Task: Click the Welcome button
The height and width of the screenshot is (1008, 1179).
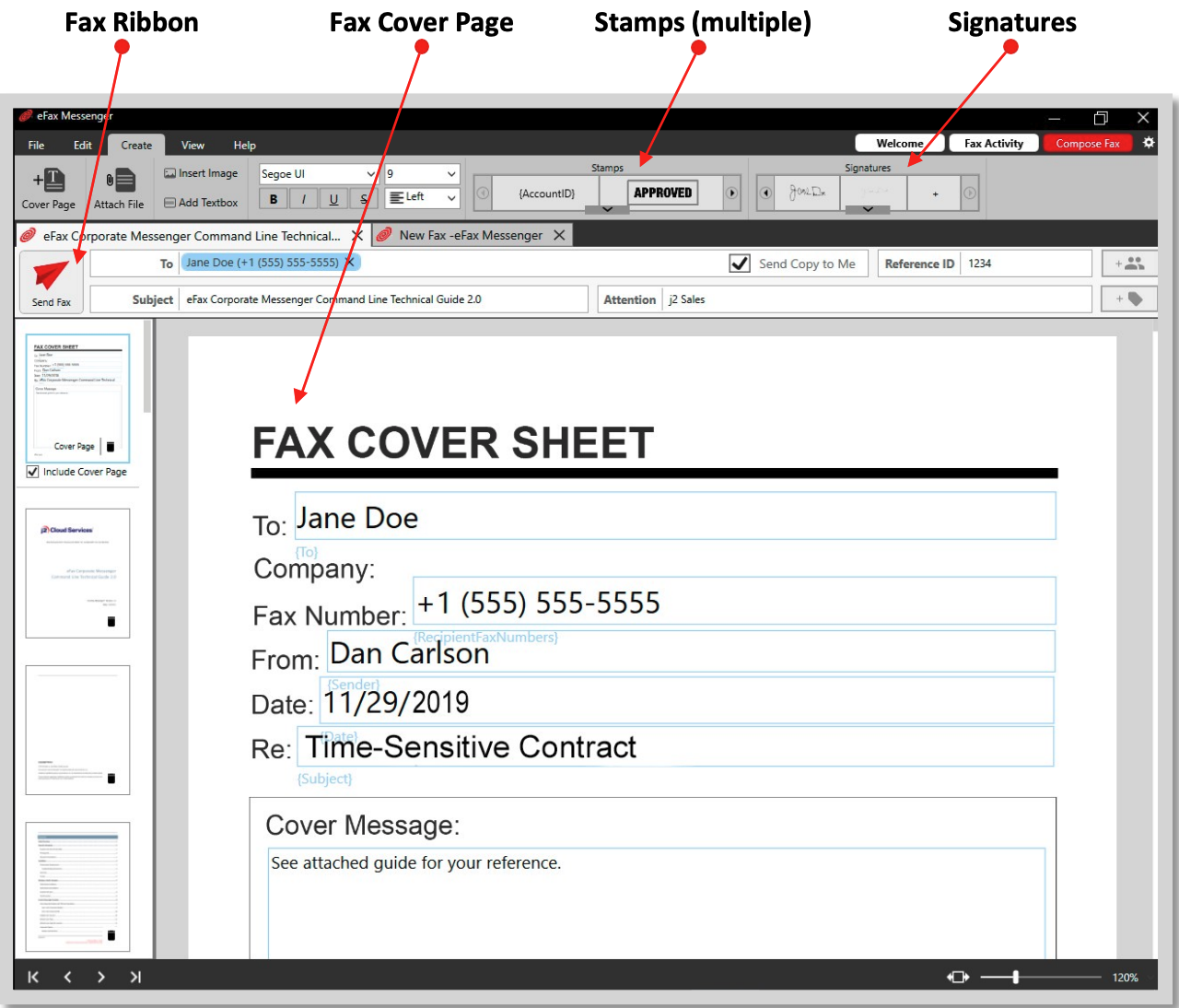Action: (900, 144)
